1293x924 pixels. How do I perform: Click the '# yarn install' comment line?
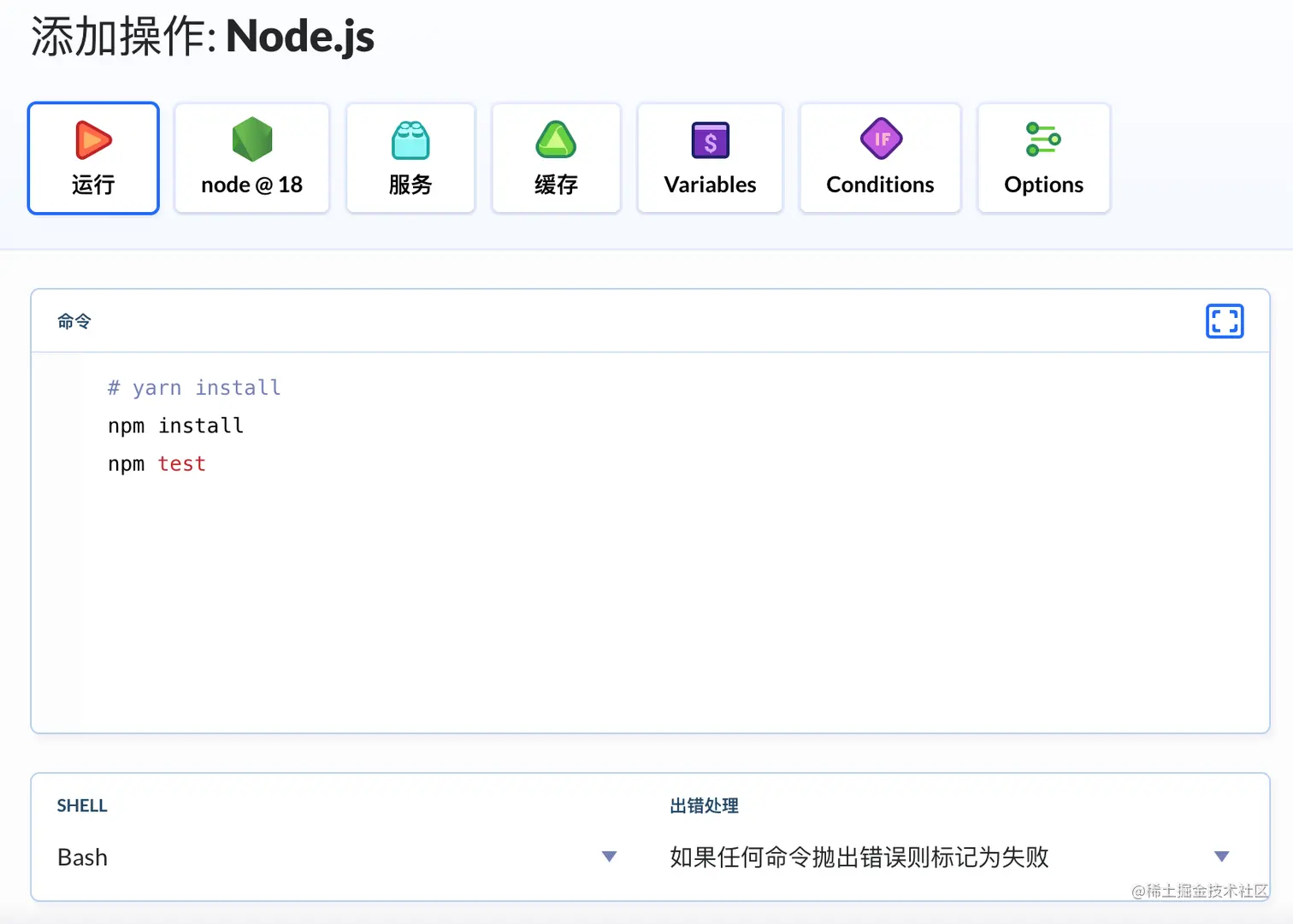194,387
